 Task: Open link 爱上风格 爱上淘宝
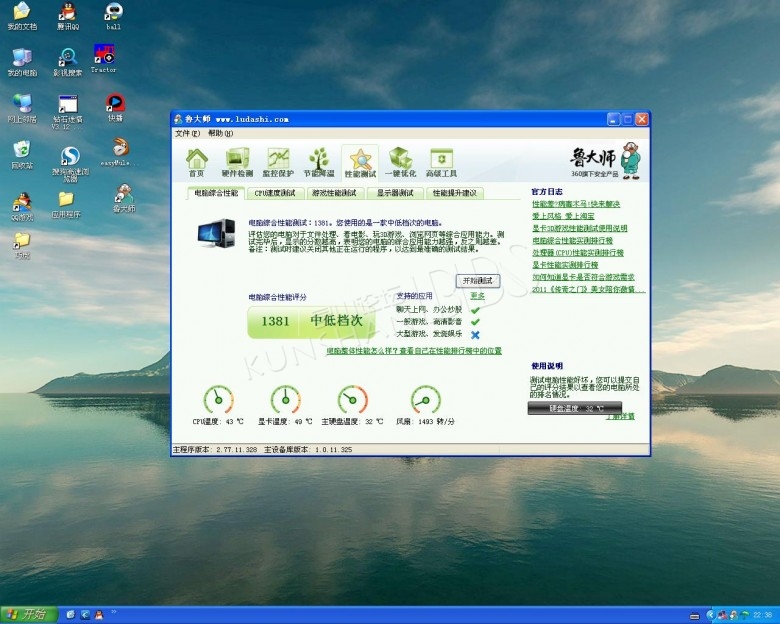563,216
